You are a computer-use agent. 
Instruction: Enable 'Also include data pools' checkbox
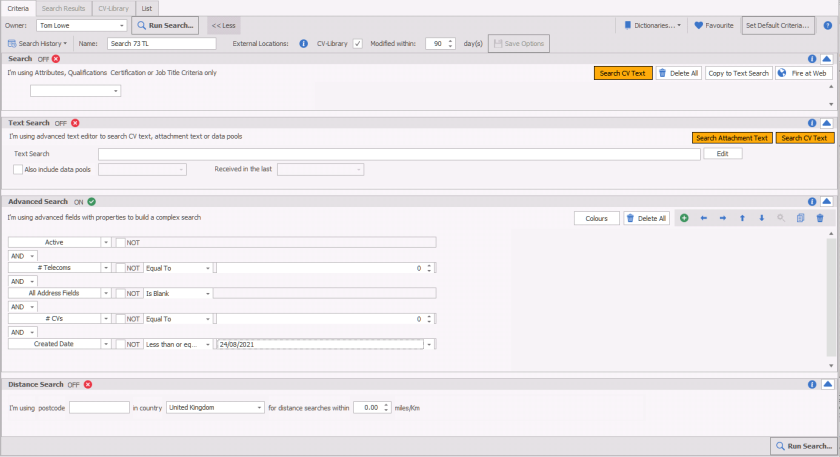pyautogui.click(x=18, y=170)
